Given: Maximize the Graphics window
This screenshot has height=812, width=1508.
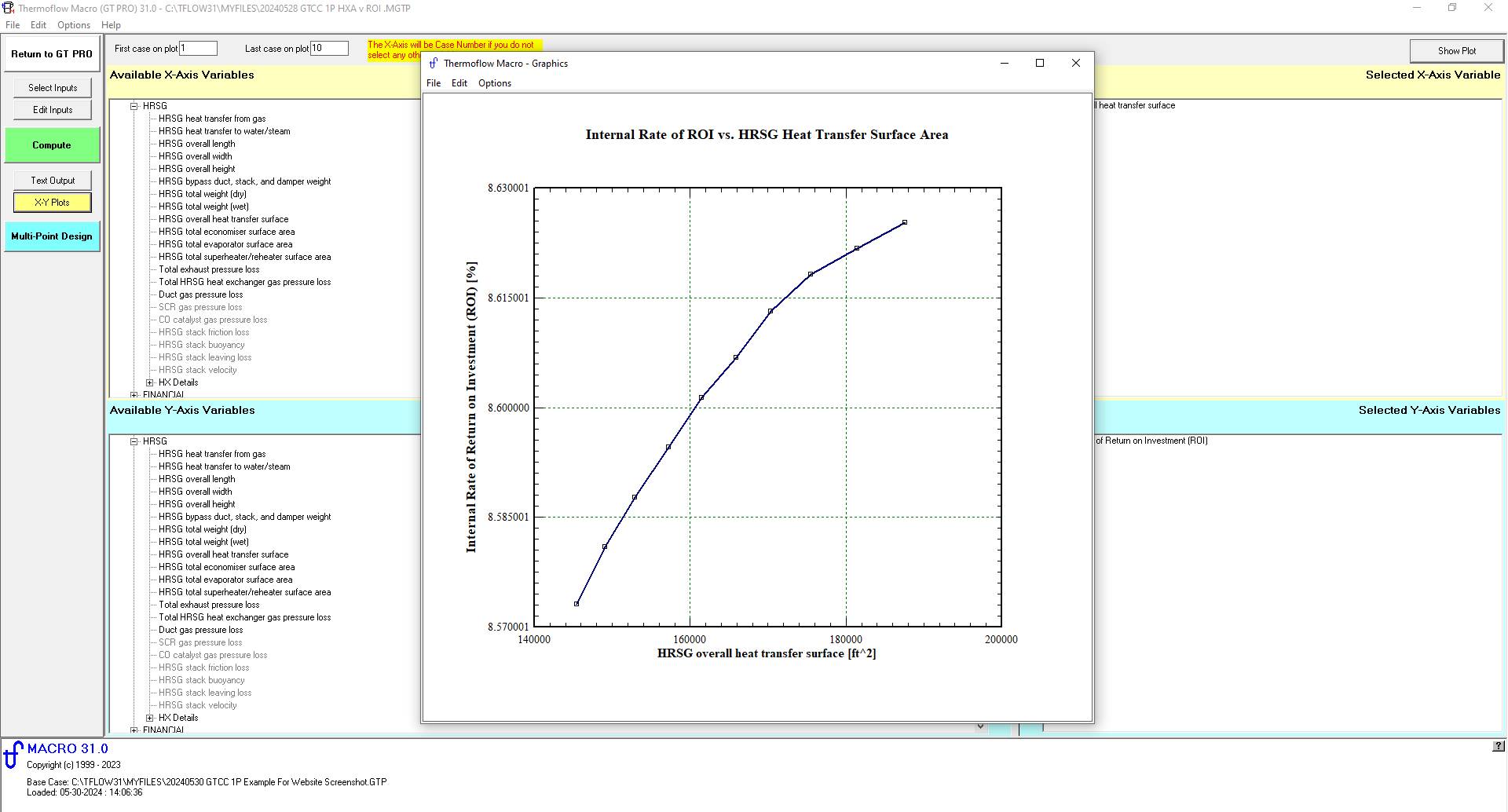Looking at the screenshot, I should click(1040, 63).
